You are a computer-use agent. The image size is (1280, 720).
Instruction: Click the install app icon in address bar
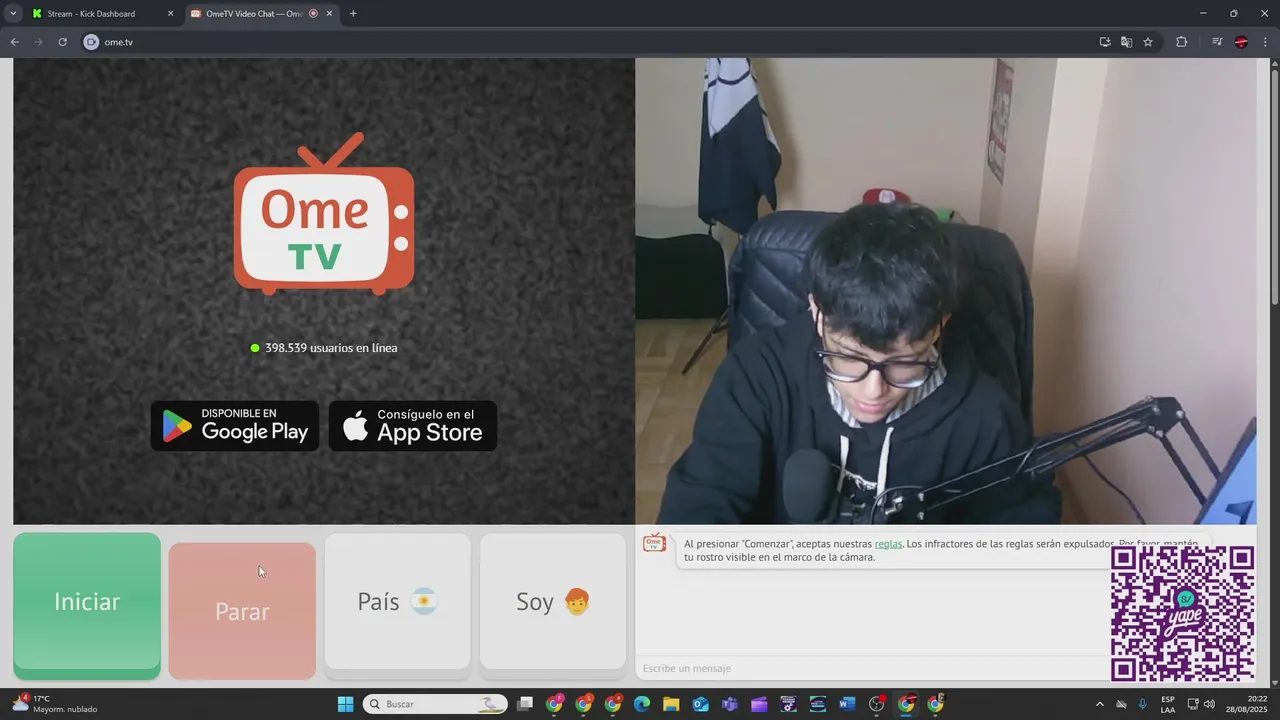pos(1105,42)
